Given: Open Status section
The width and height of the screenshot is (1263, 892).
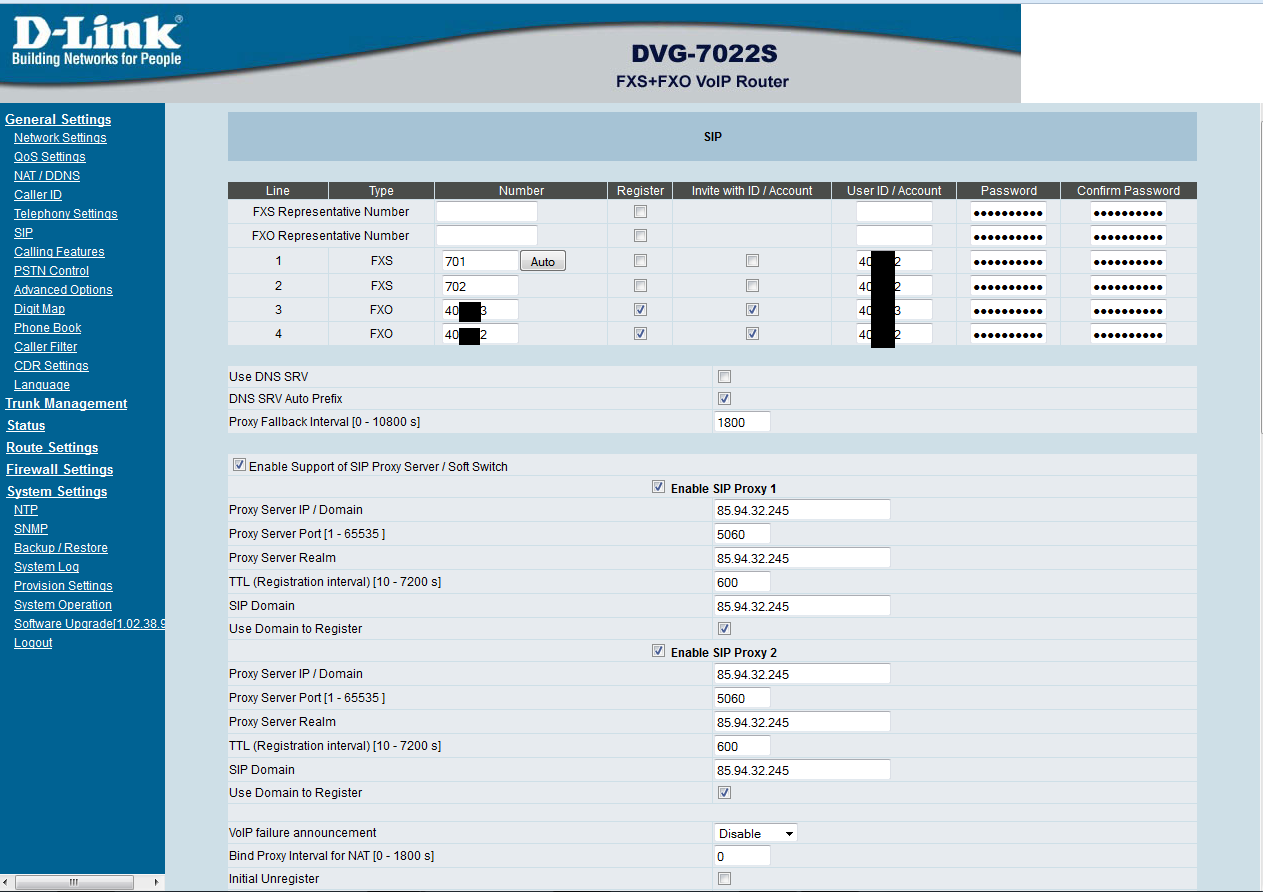Looking at the screenshot, I should coord(26,426).
